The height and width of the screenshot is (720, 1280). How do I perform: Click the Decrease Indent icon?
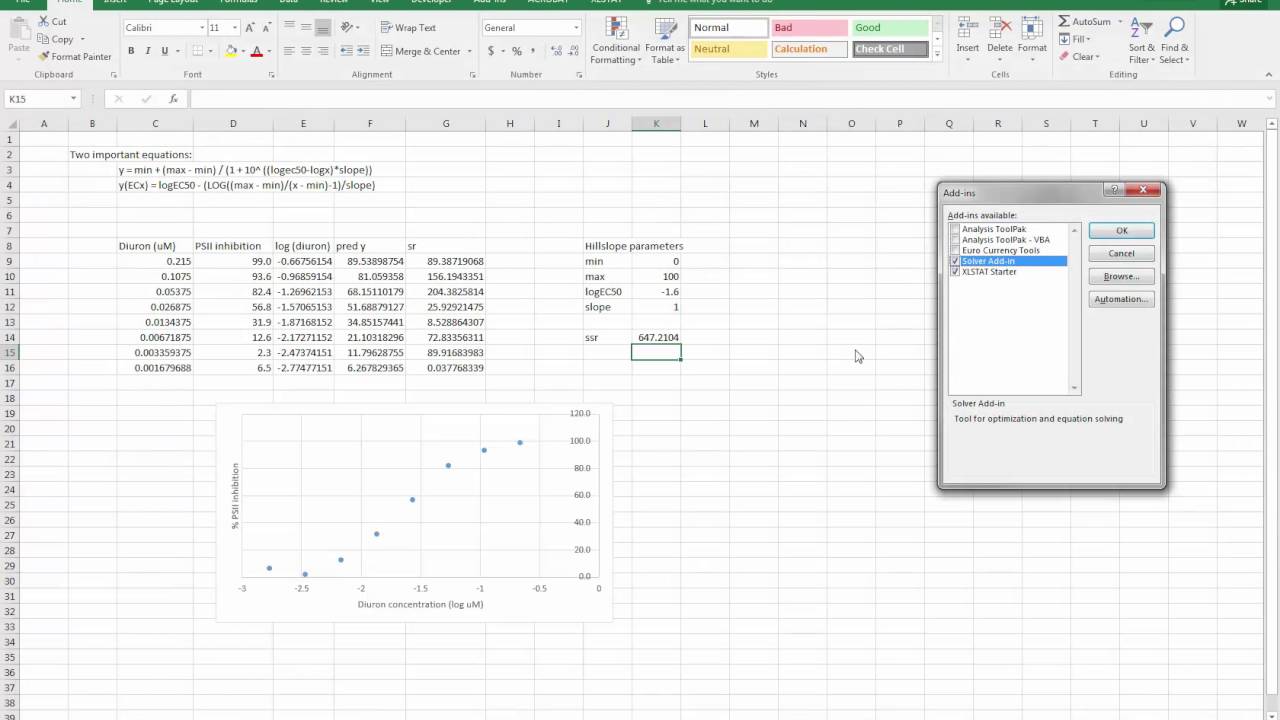[x=346, y=51]
